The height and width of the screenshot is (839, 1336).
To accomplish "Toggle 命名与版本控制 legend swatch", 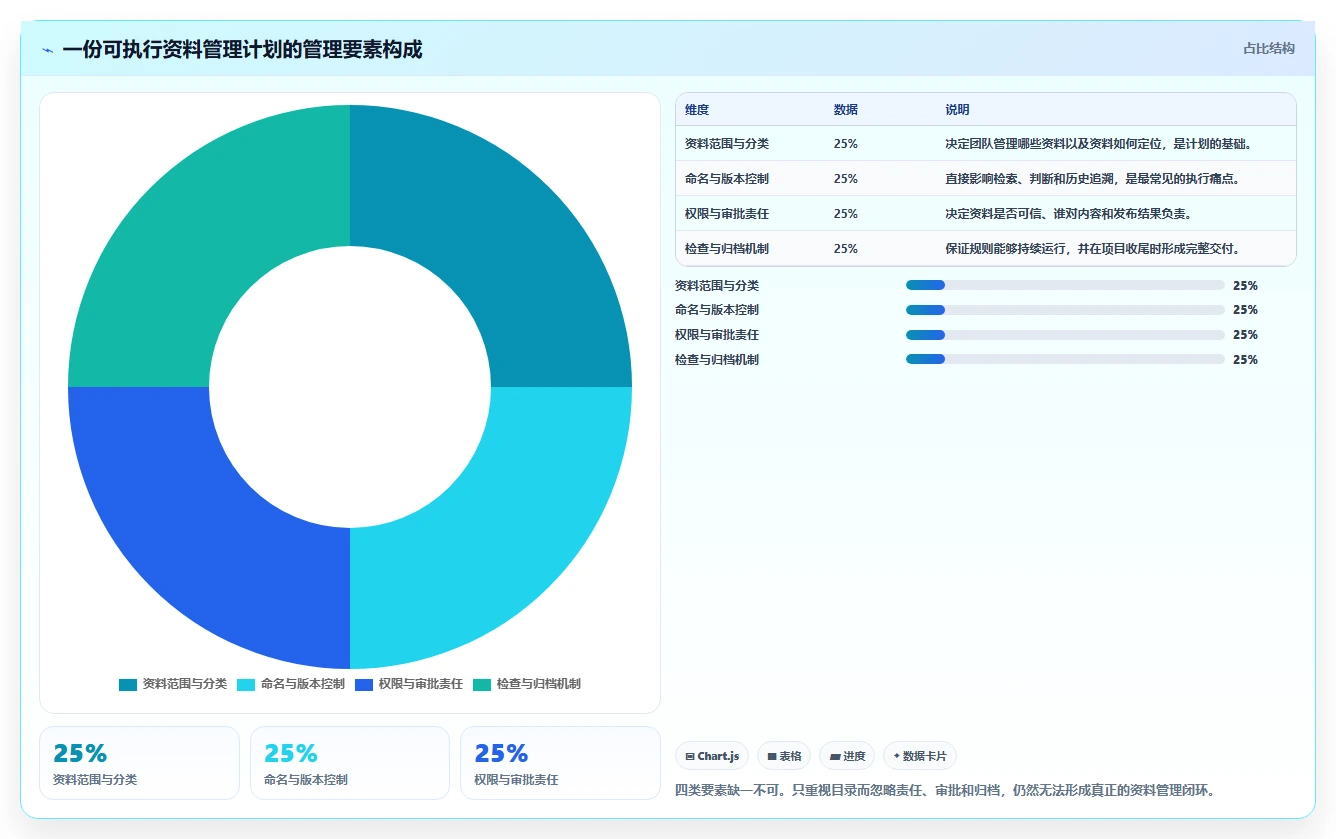I will coord(246,685).
